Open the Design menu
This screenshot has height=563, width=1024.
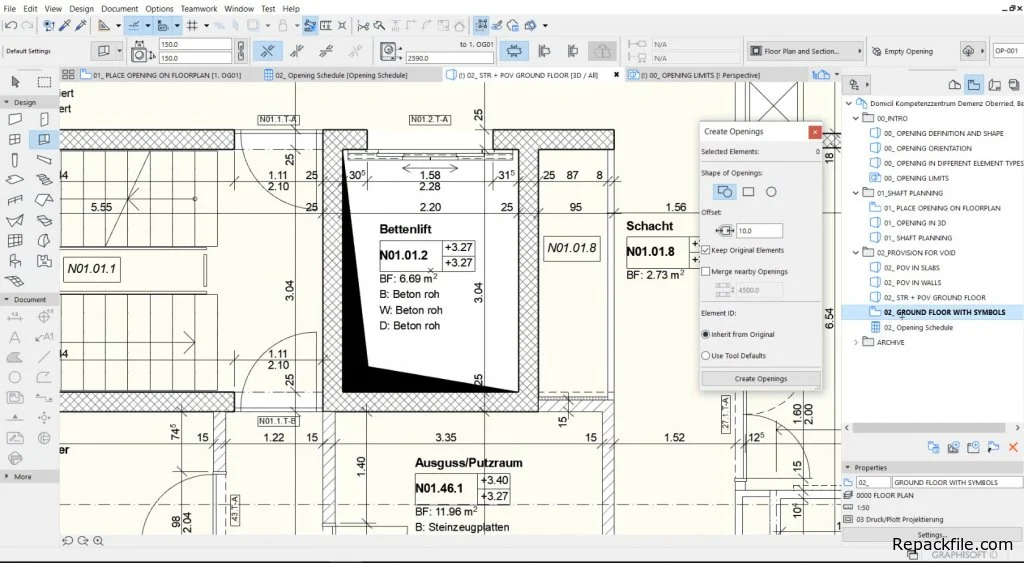point(82,8)
